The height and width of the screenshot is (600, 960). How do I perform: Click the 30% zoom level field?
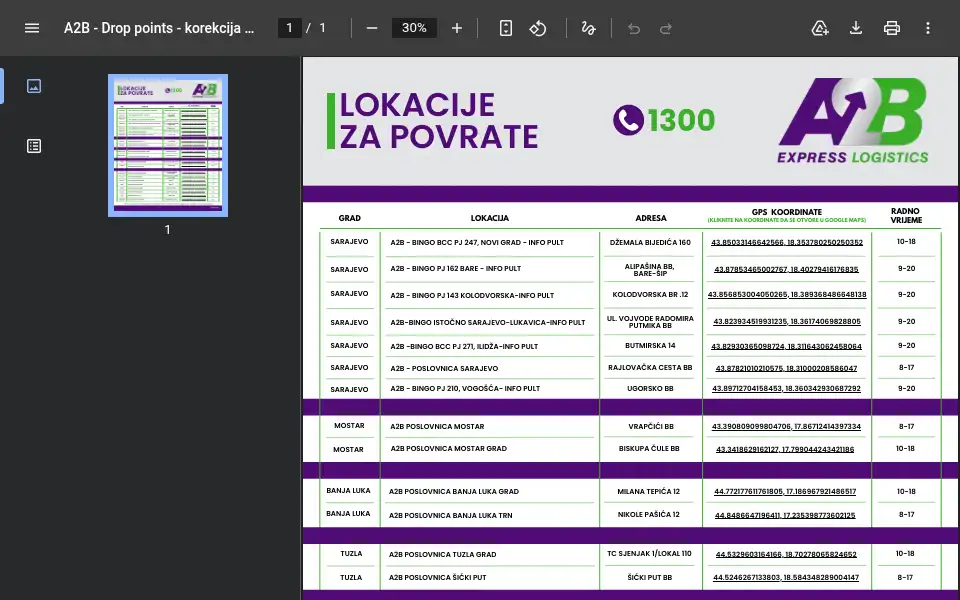point(414,28)
